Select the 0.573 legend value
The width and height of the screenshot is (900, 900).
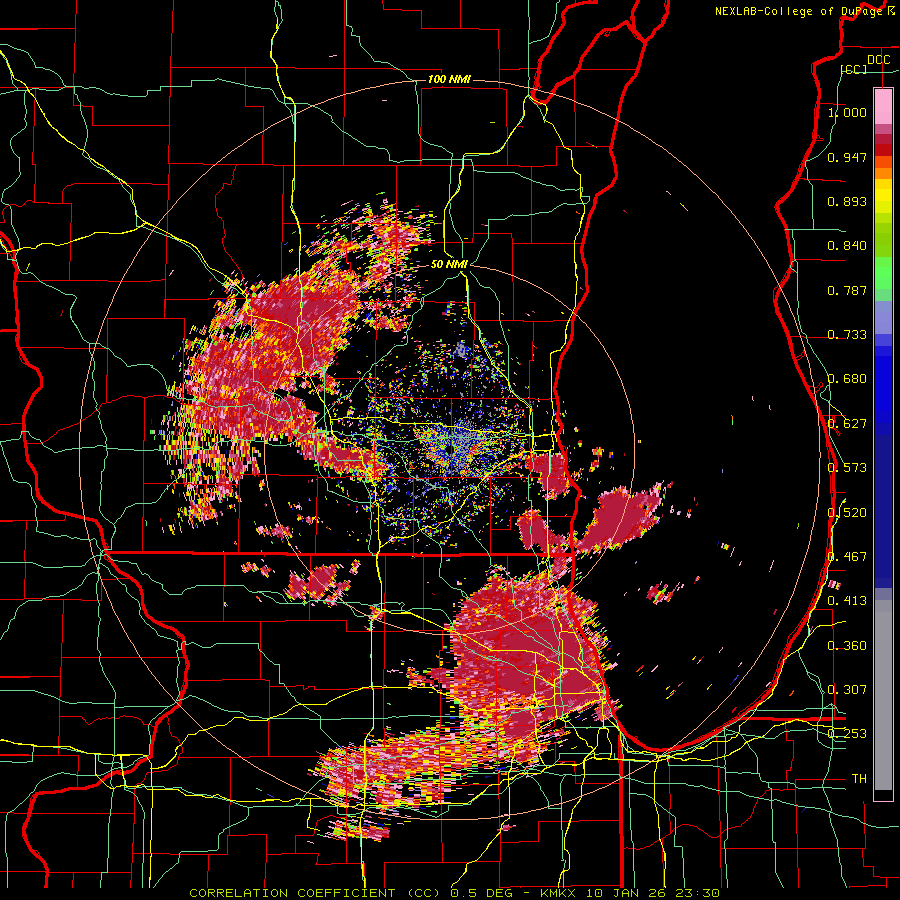click(847, 468)
